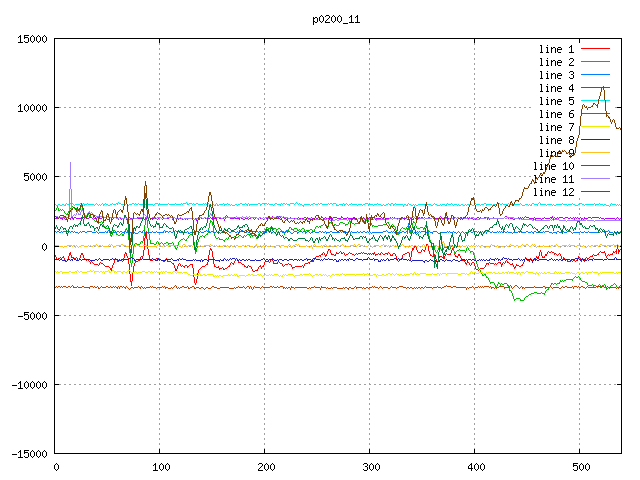Click the red line 1 legend sample
The width and height of the screenshot is (640, 480).
(x=595, y=49)
